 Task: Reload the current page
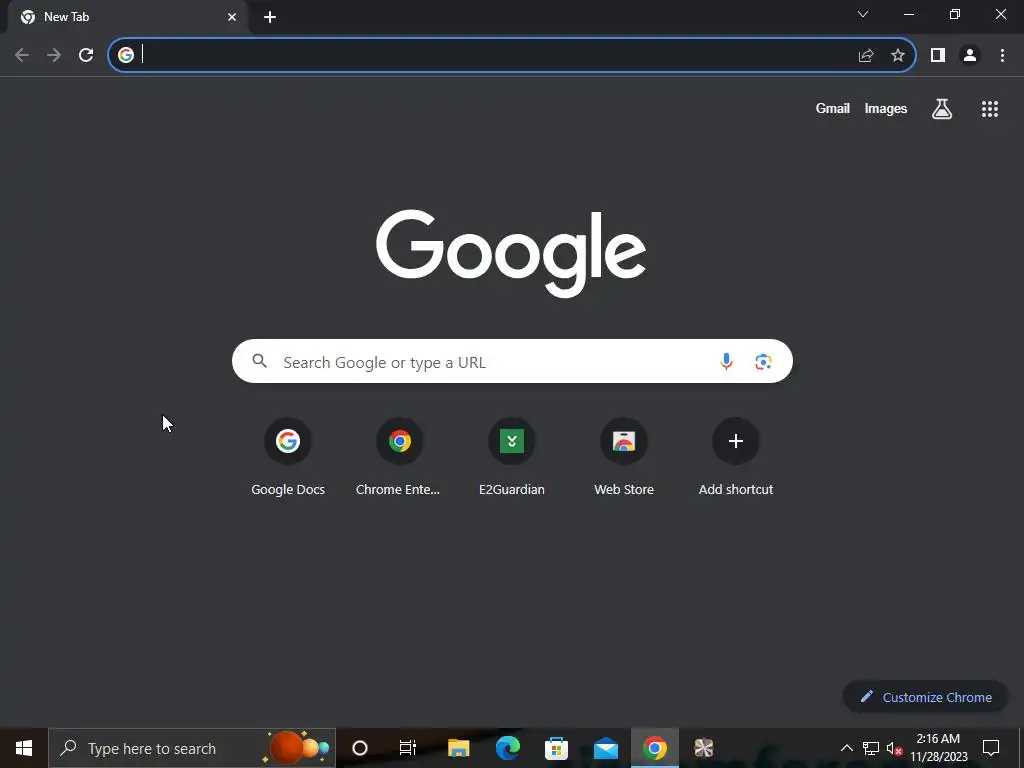[x=86, y=55]
